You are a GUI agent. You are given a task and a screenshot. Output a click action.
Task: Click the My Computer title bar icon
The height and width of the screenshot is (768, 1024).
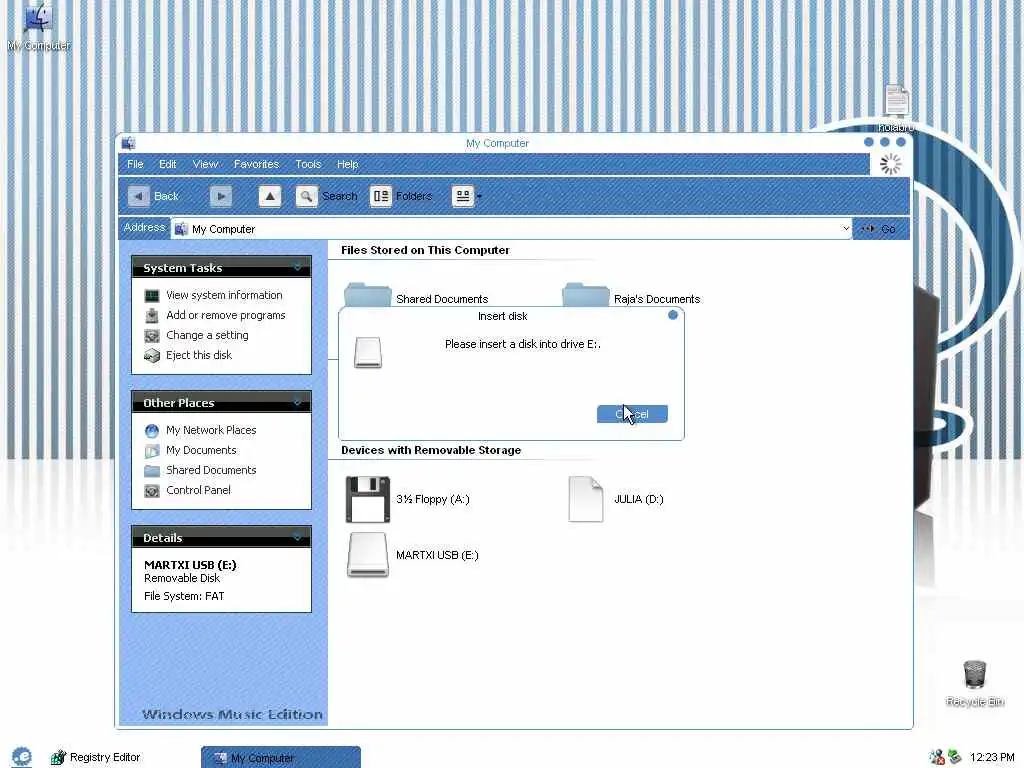coord(129,143)
